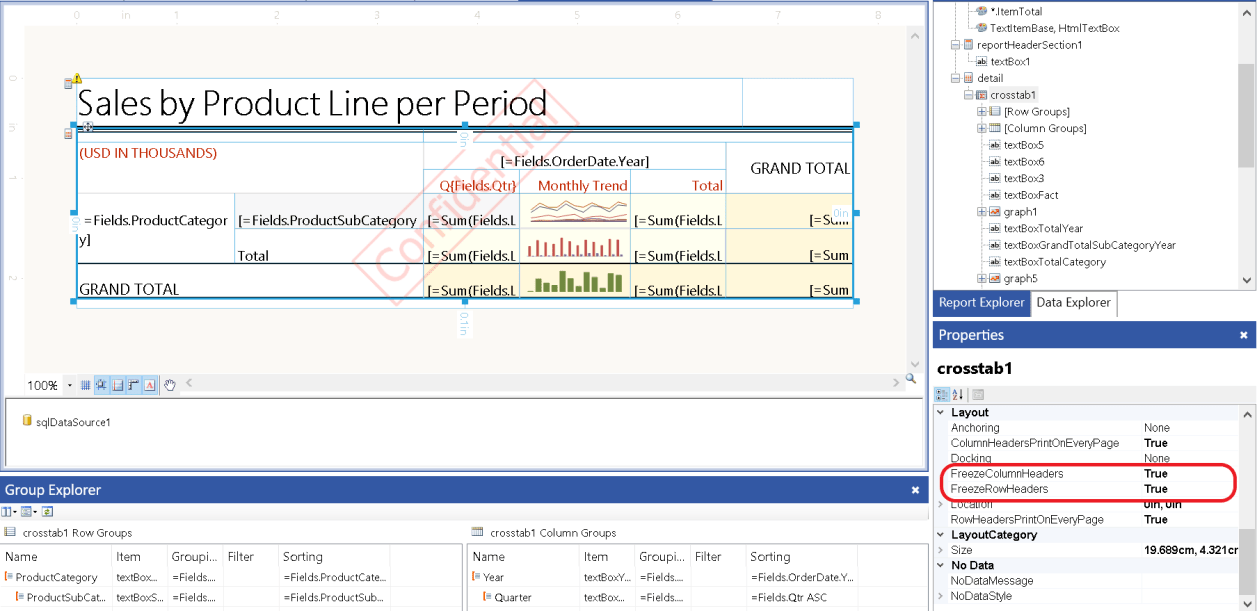Refresh groups using the Group Explorer refresh icon

pos(47,511)
